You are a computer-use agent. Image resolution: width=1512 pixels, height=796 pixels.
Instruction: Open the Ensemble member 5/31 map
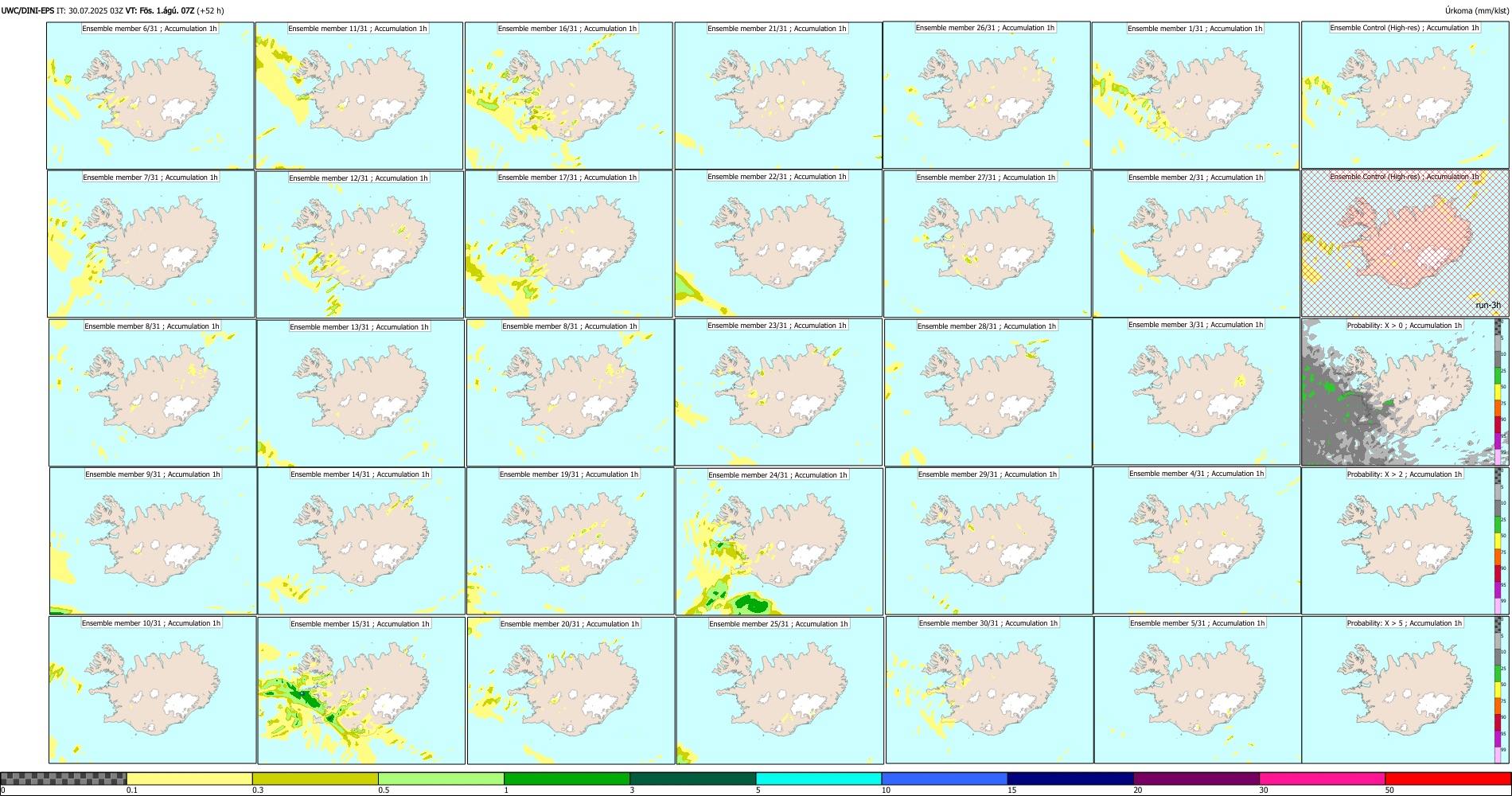(1198, 690)
